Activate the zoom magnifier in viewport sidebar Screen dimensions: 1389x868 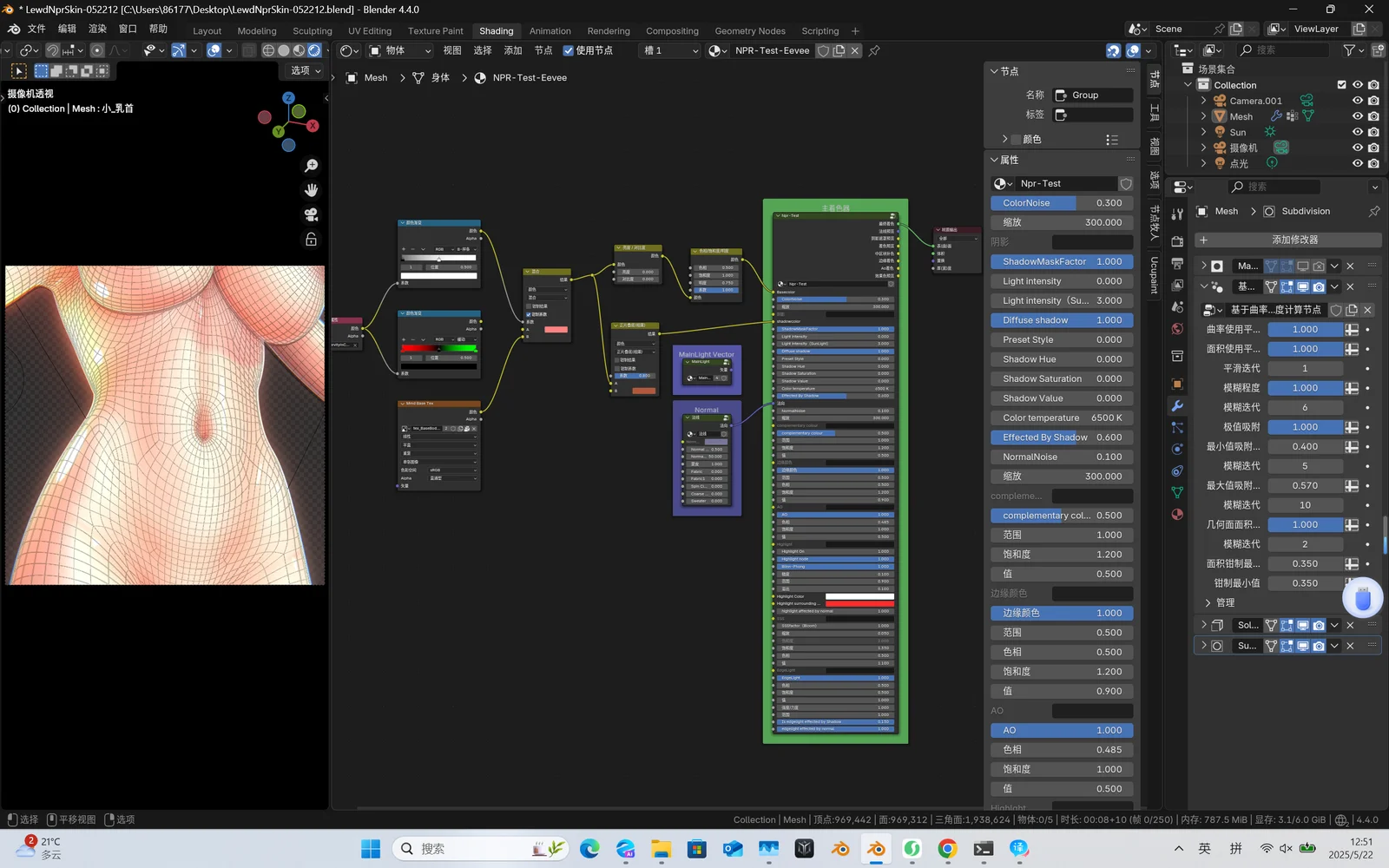311,166
